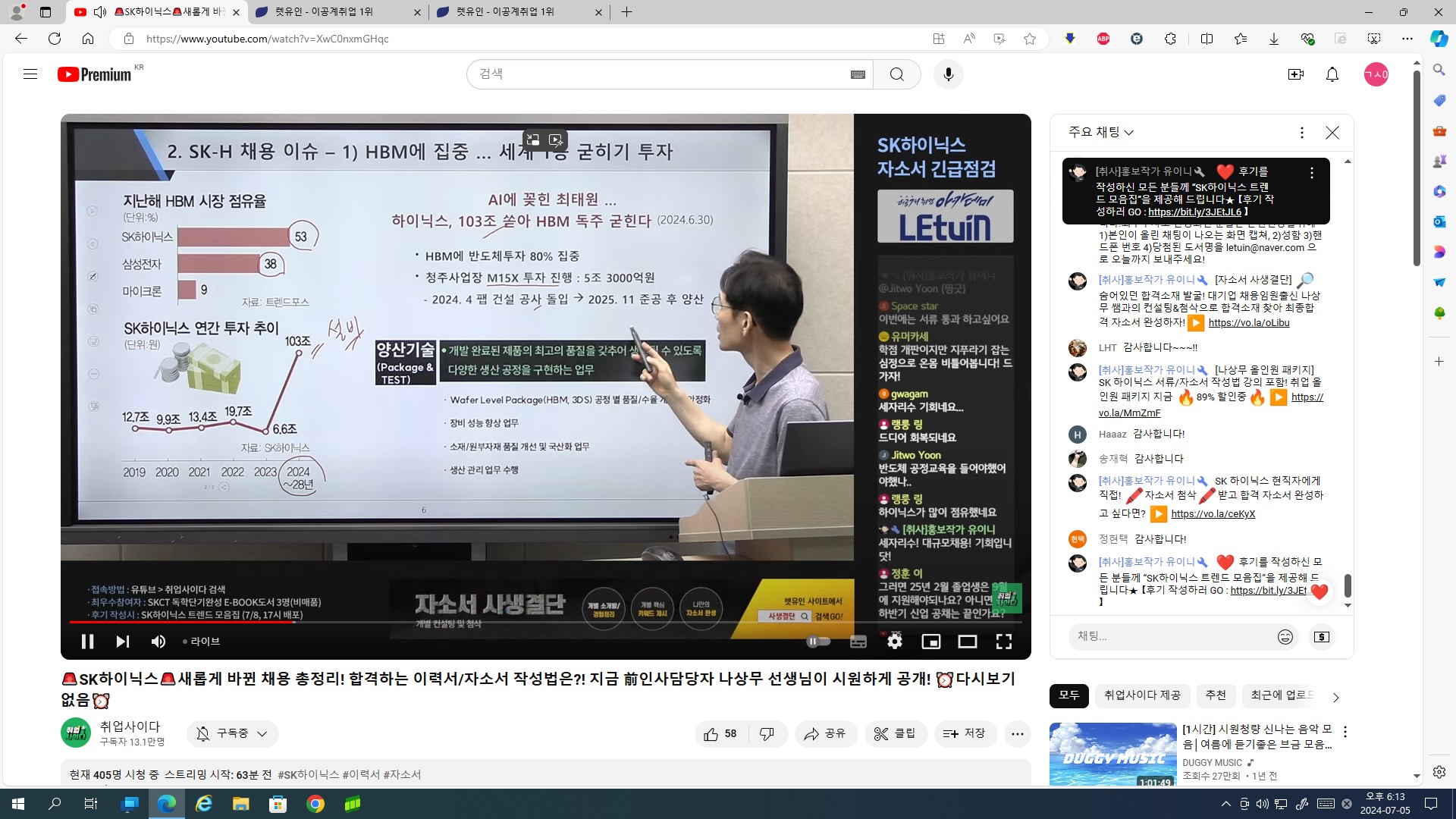Open browser extensions puzzle icon
1456x819 pixels.
tap(1170, 39)
